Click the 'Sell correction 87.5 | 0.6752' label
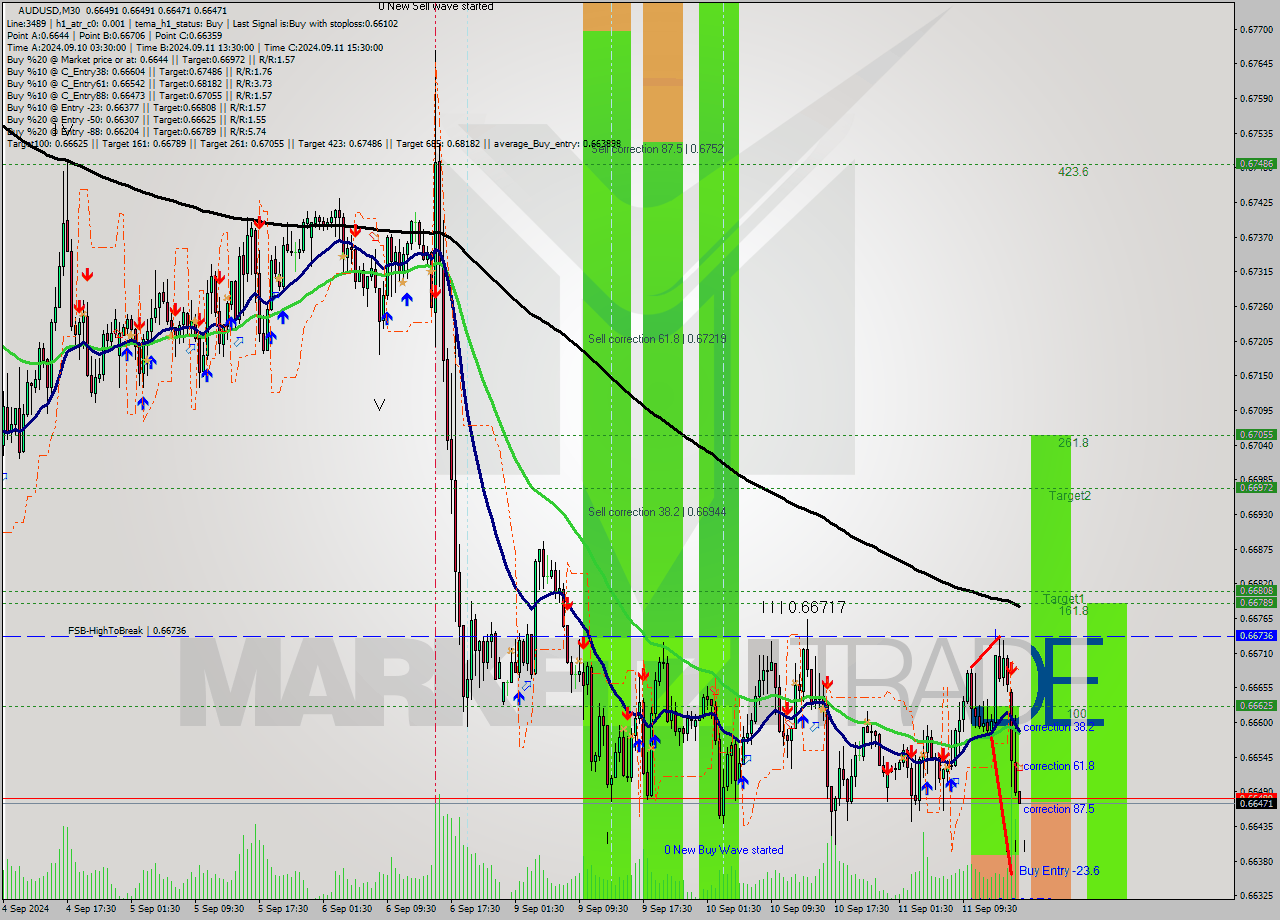The width and height of the screenshot is (1280, 920). pyautogui.click(x=657, y=149)
